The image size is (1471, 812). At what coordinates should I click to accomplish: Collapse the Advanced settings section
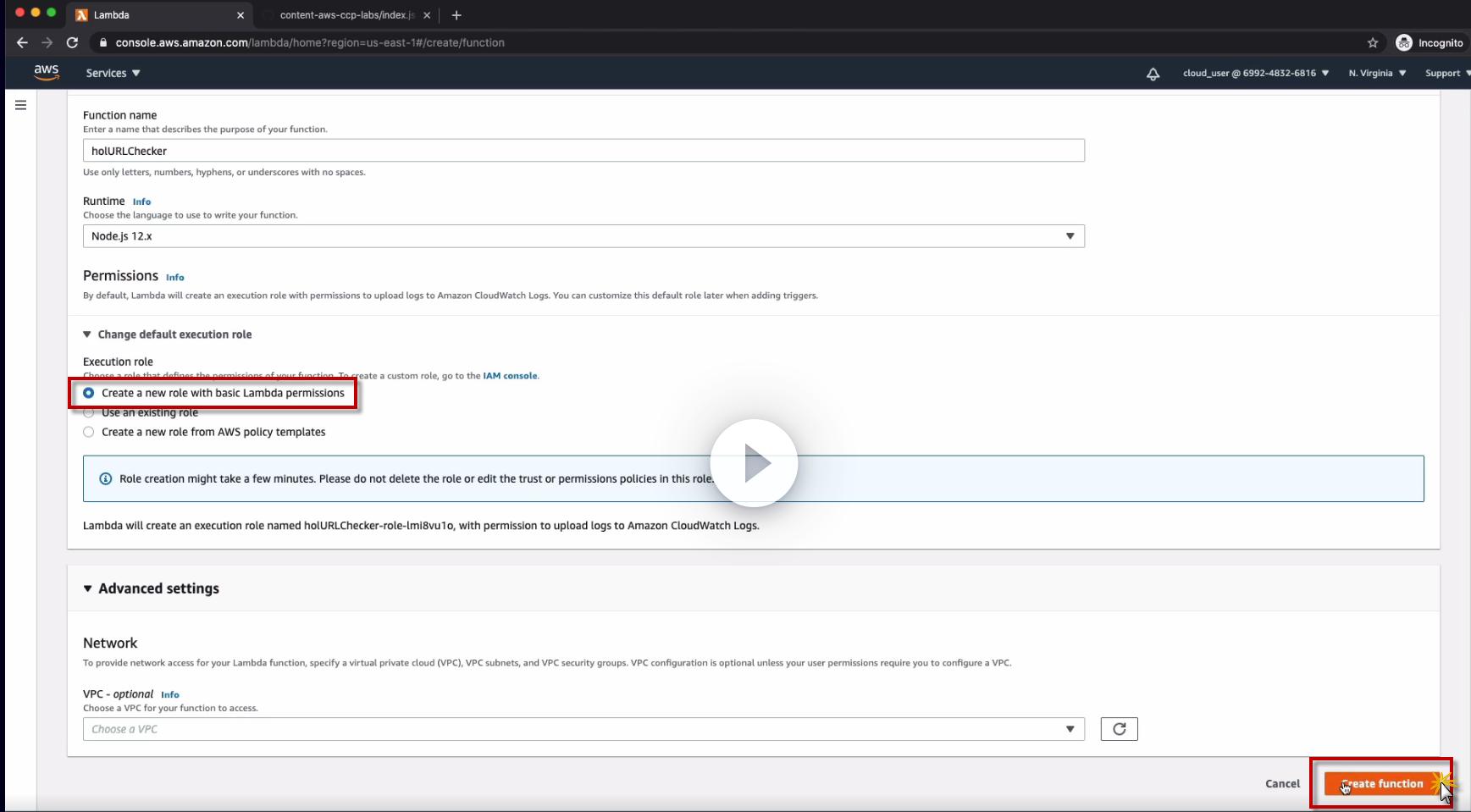[x=152, y=588]
